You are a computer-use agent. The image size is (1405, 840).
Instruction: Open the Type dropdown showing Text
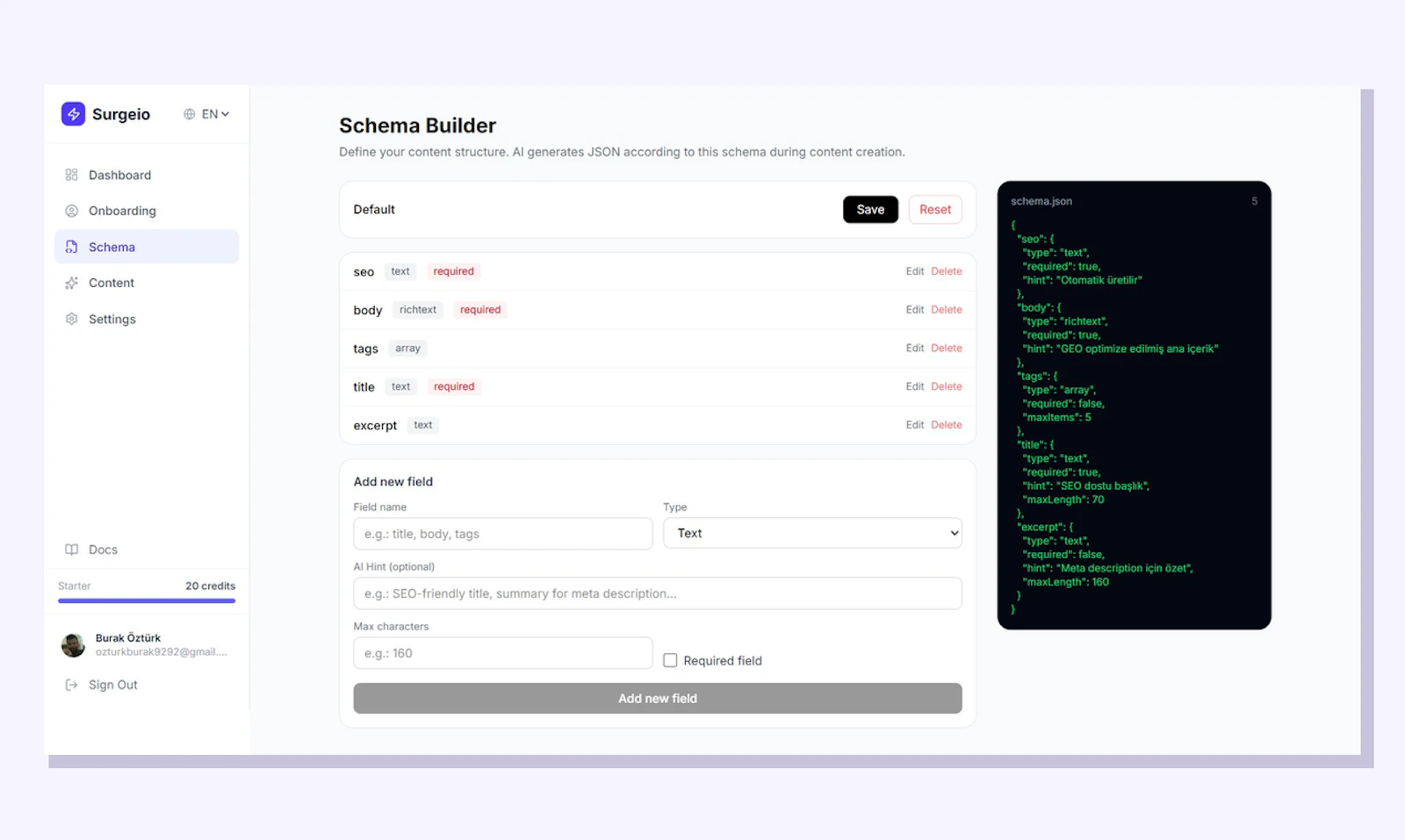point(812,534)
